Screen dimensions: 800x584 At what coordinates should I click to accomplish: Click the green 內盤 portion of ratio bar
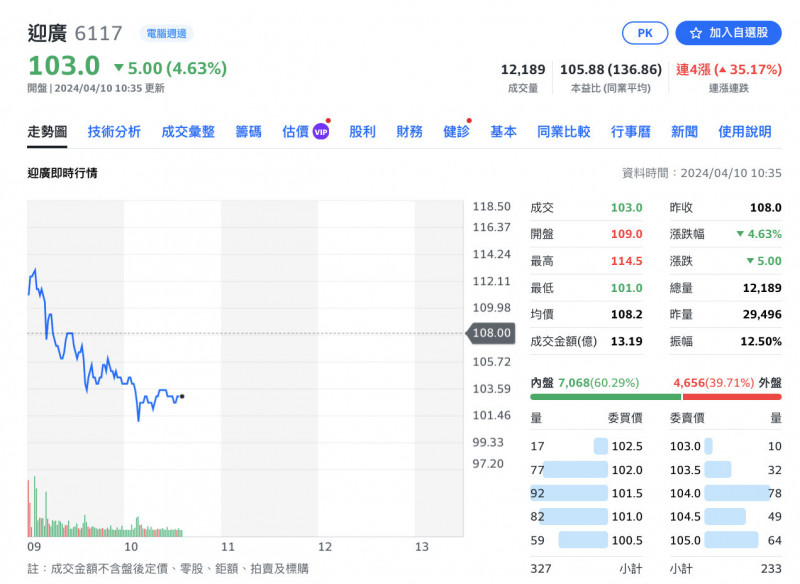click(606, 397)
